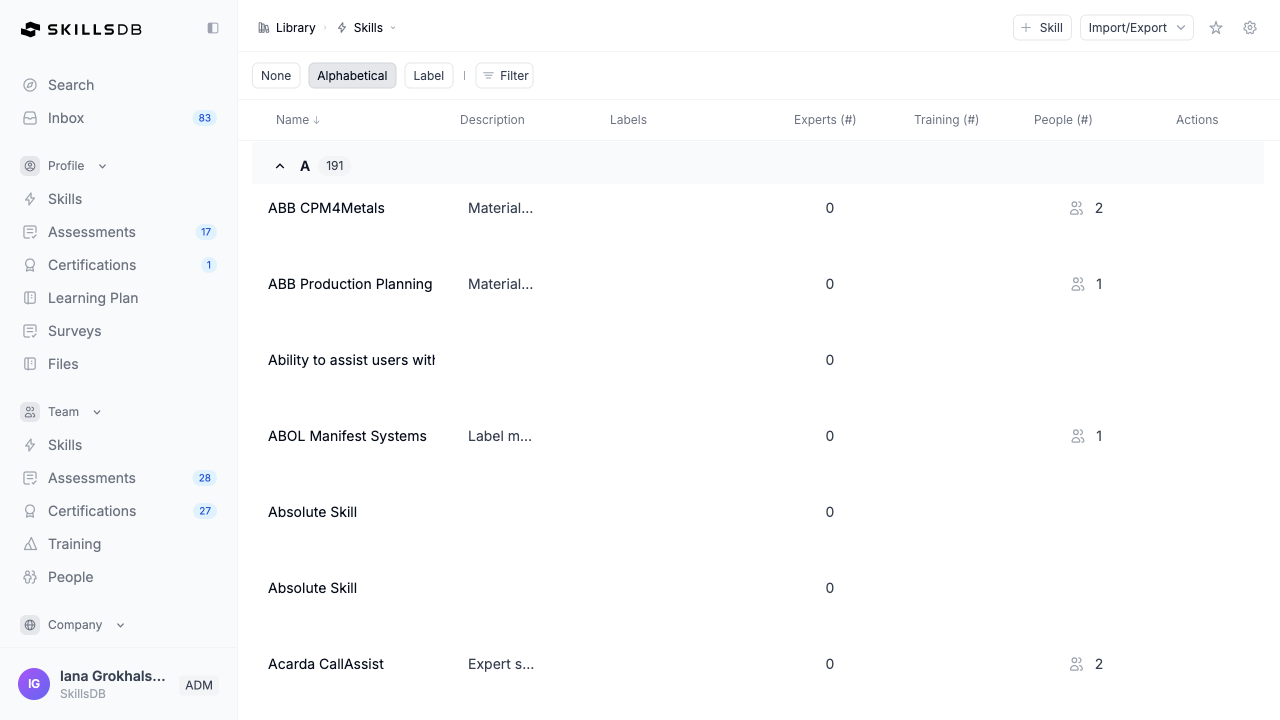Image resolution: width=1280 pixels, height=720 pixels.
Task: Click people icon in ABB CPM4Metals row
Action: (1076, 208)
